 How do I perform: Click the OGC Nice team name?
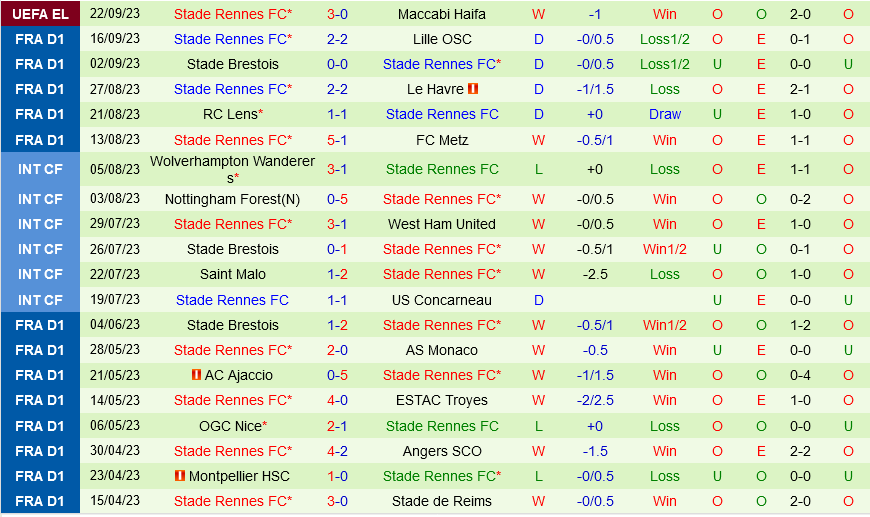click(x=229, y=426)
